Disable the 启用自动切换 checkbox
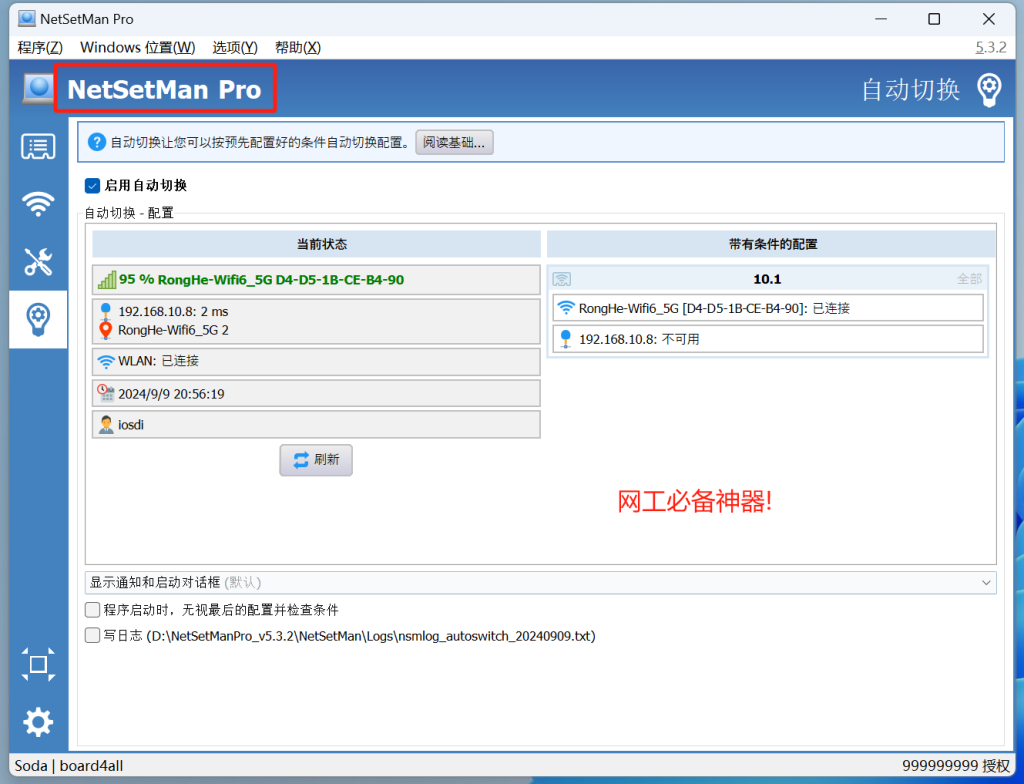The width and height of the screenshot is (1024, 784). 92,186
